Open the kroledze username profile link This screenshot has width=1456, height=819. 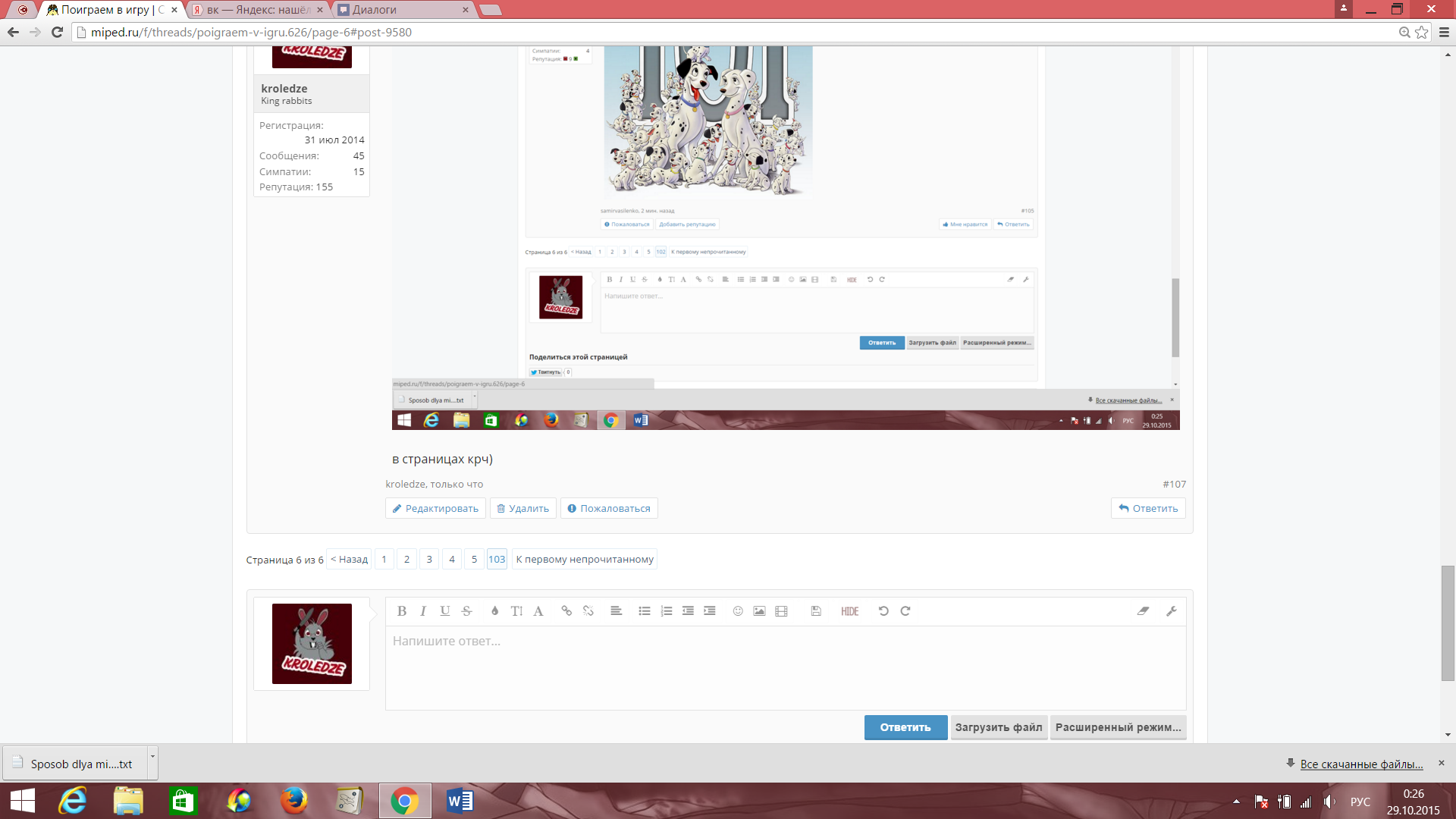284,89
